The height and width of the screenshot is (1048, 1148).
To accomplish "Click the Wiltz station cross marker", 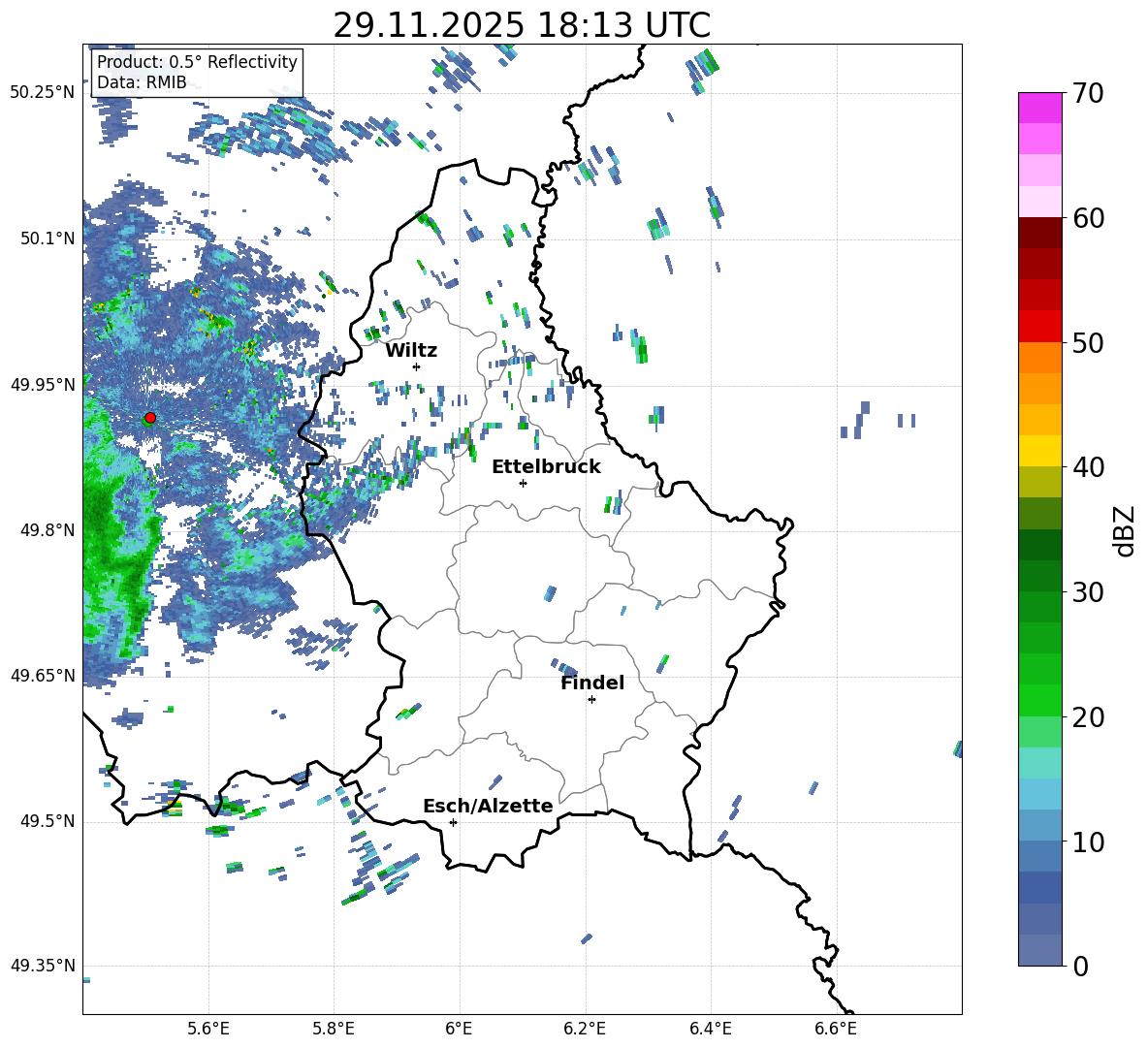I will tap(417, 366).
